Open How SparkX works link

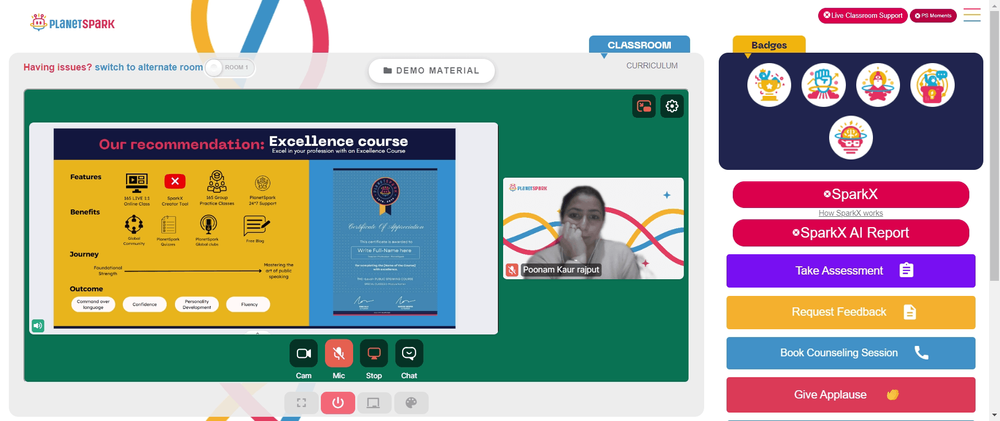(x=851, y=213)
